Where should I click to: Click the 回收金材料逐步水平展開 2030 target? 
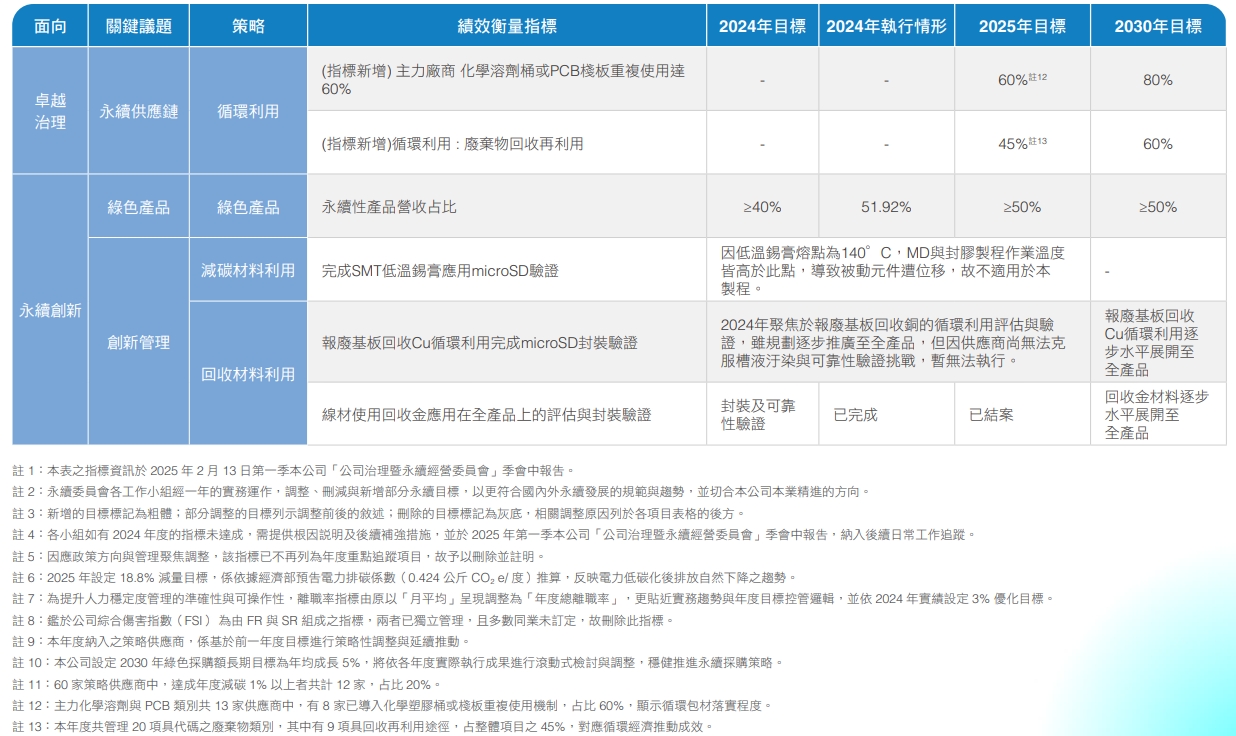(1157, 414)
